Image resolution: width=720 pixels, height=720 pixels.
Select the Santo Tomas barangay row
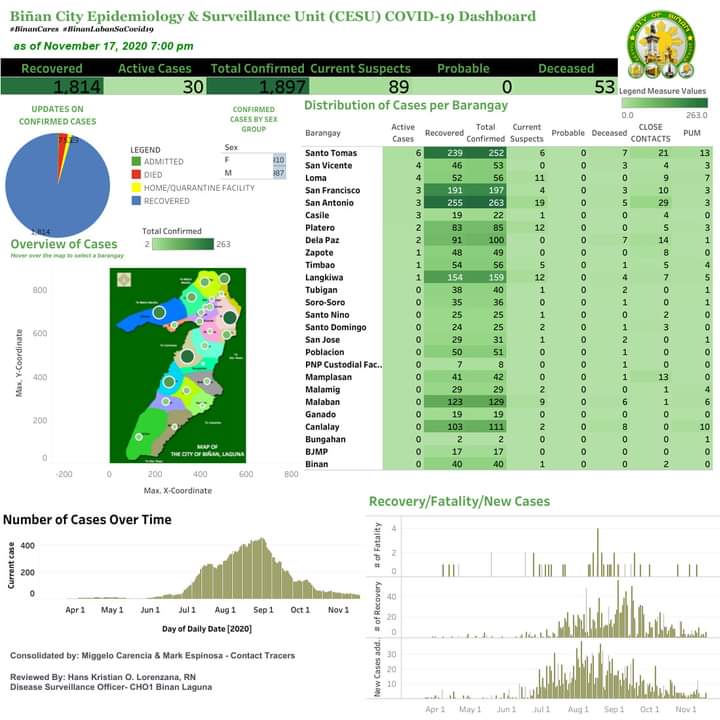[507, 153]
